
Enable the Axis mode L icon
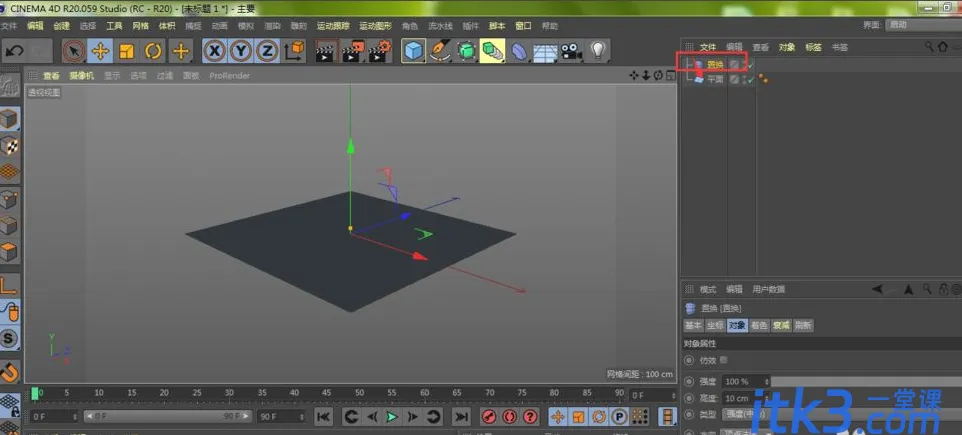click(9, 285)
